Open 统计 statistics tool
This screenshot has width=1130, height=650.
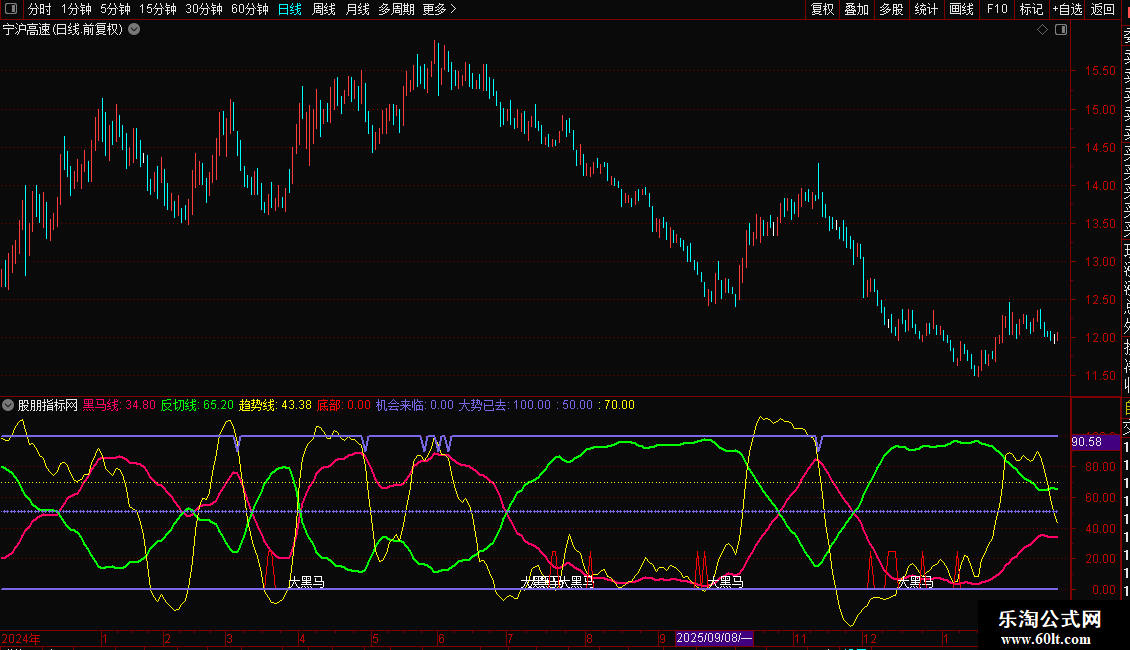point(926,9)
